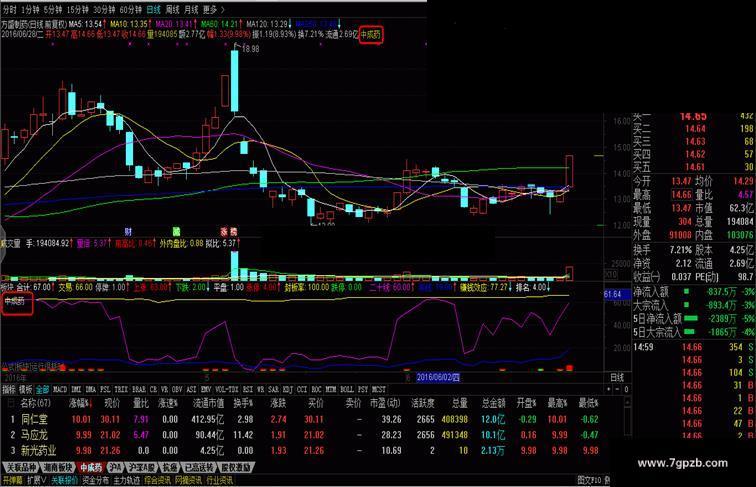Image resolution: width=756 pixels, height=487 pixels.
Task: Apply the KDJ indicator
Action: (288, 390)
